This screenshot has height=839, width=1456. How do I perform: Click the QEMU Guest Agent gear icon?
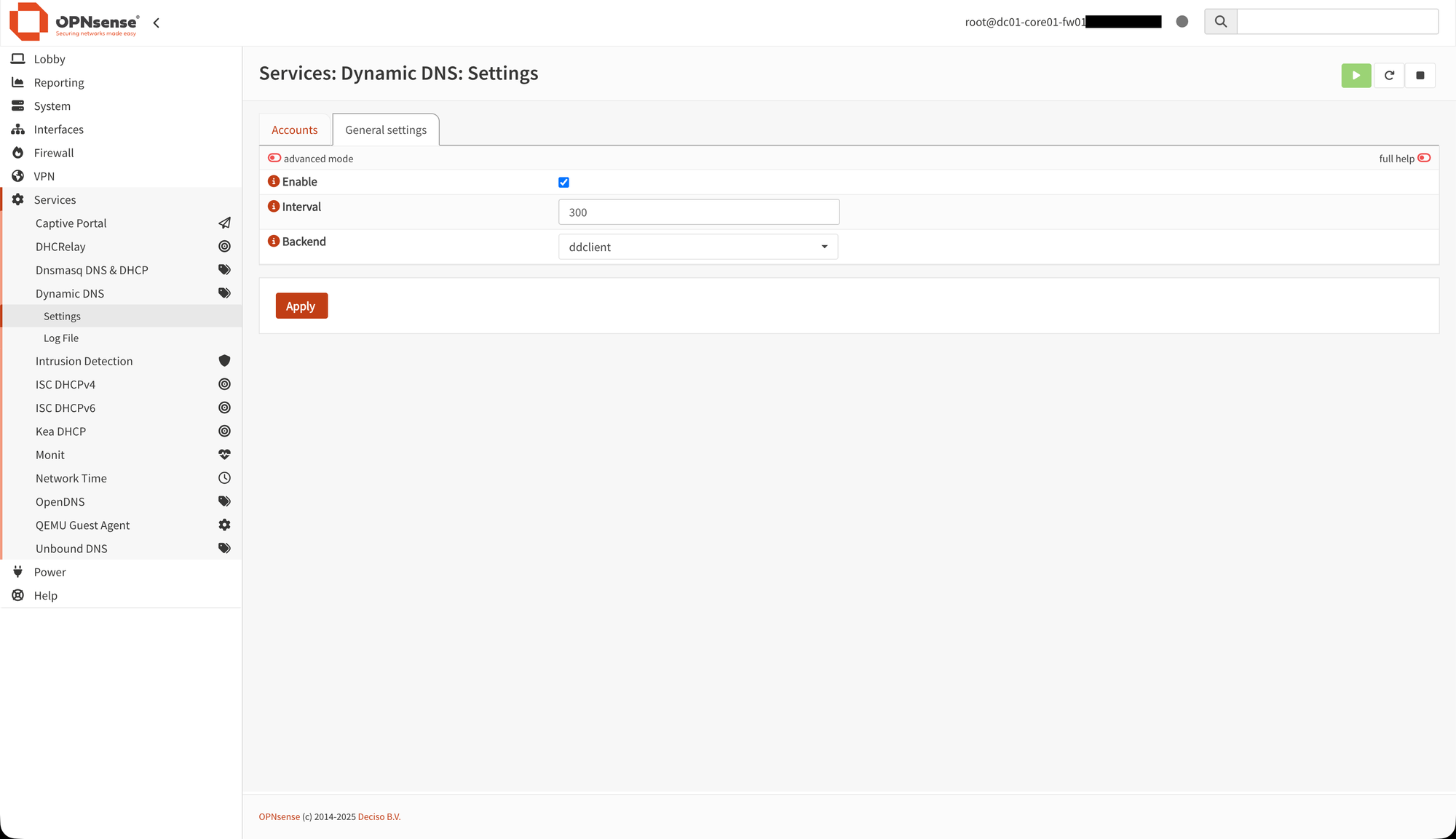(x=223, y=524)
